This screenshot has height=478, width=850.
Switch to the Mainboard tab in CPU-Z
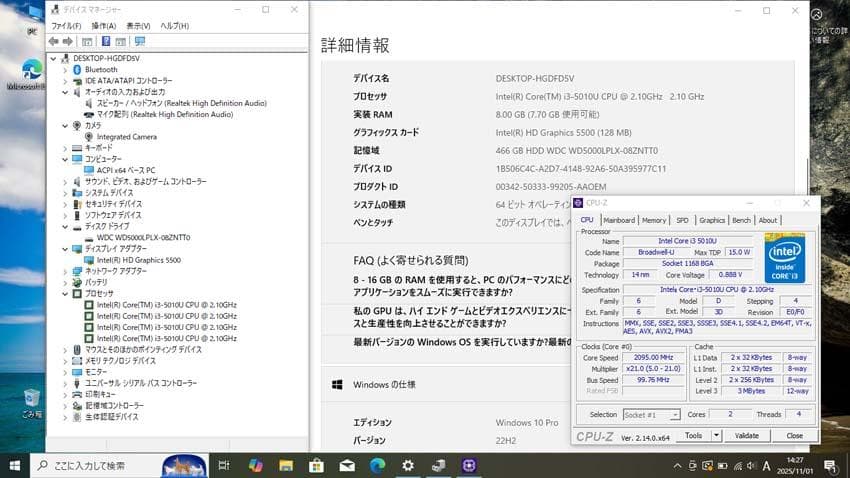(x=619, y=220)
